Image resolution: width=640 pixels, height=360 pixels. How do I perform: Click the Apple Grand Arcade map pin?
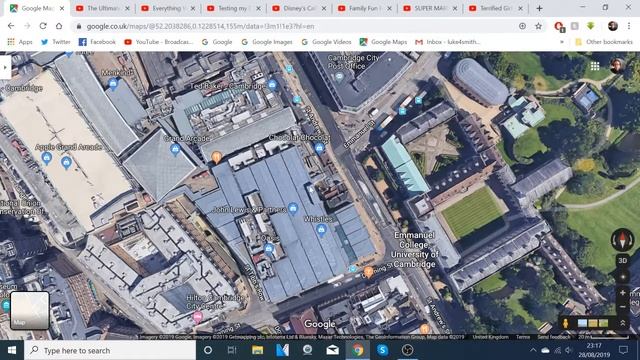[66, 162]
